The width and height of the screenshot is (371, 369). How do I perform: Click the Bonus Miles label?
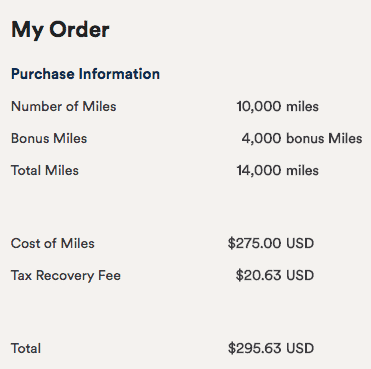point(49,139)
